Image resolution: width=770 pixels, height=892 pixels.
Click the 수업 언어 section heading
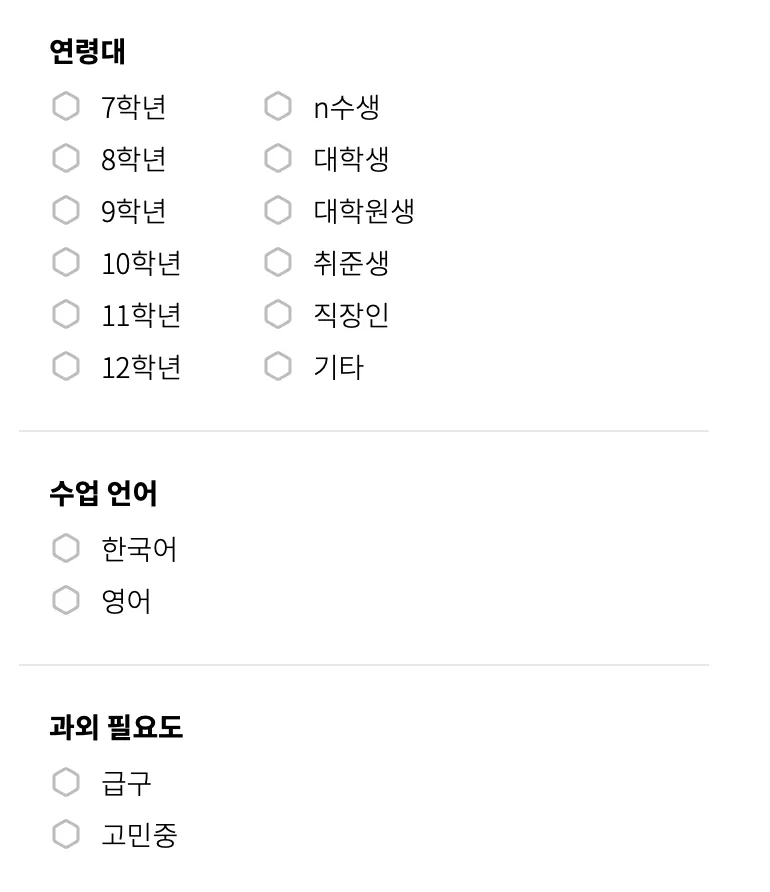click(103, 494)
